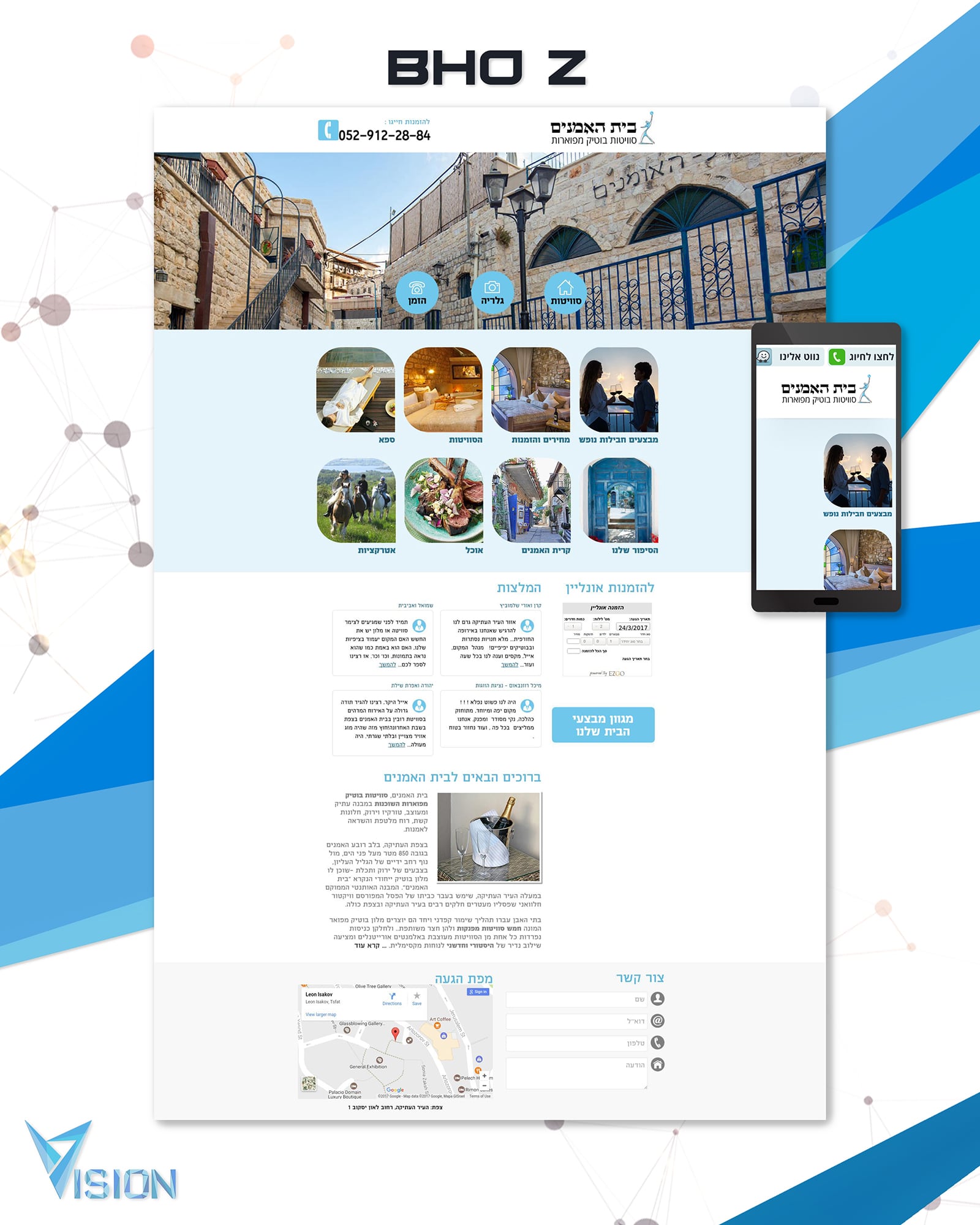Zoom out the map with minus button
Screen dimensions: 980x1225
pyautogui.click(x=484, y=1085)
